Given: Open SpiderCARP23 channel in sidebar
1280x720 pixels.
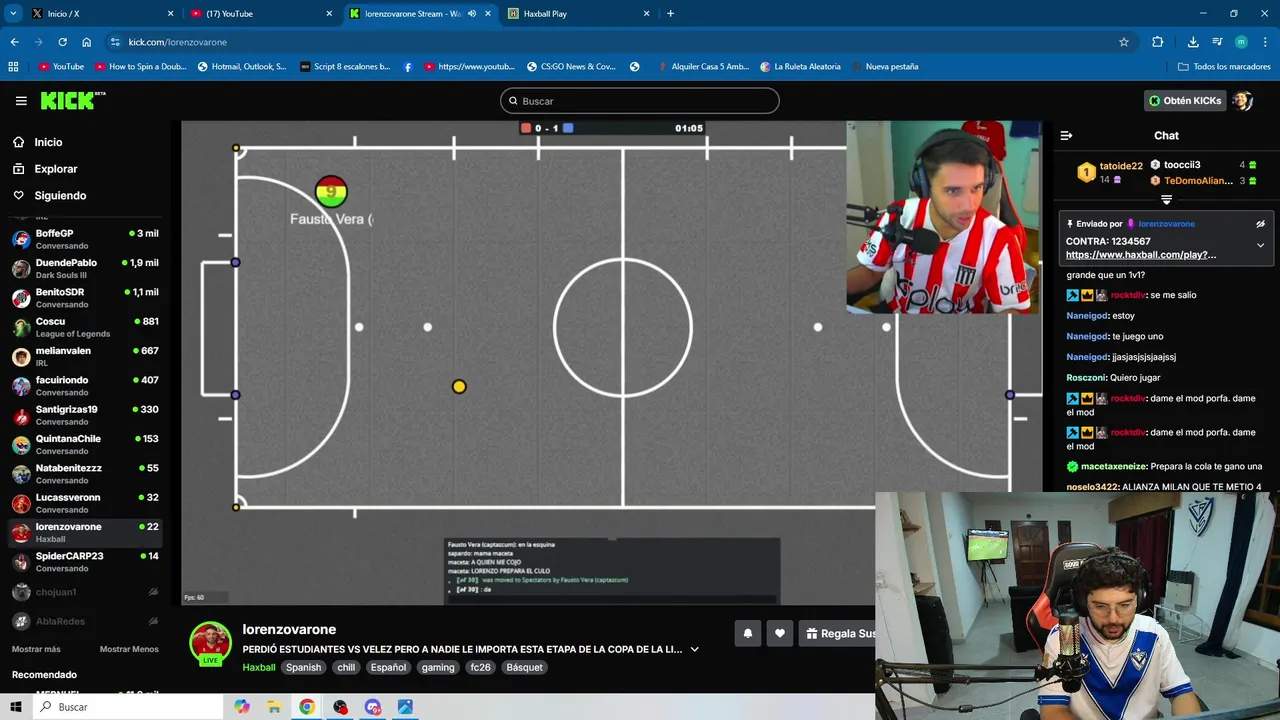Looking at the screenshot, I should click(x=85, y=561).
